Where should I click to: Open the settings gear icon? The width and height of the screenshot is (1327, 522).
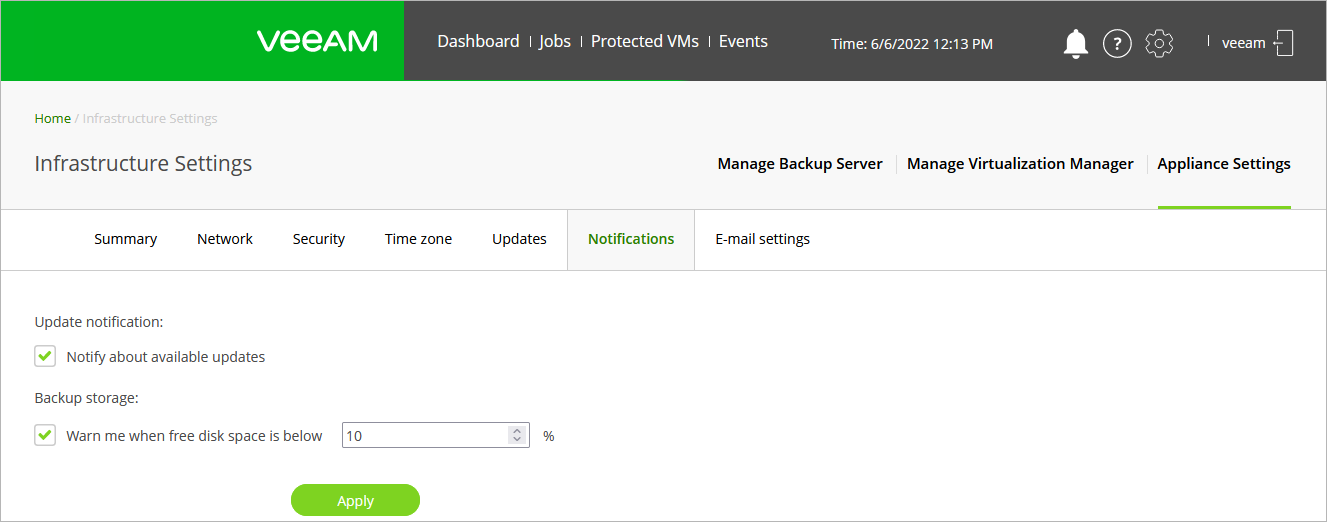(x=1159, y=43)
